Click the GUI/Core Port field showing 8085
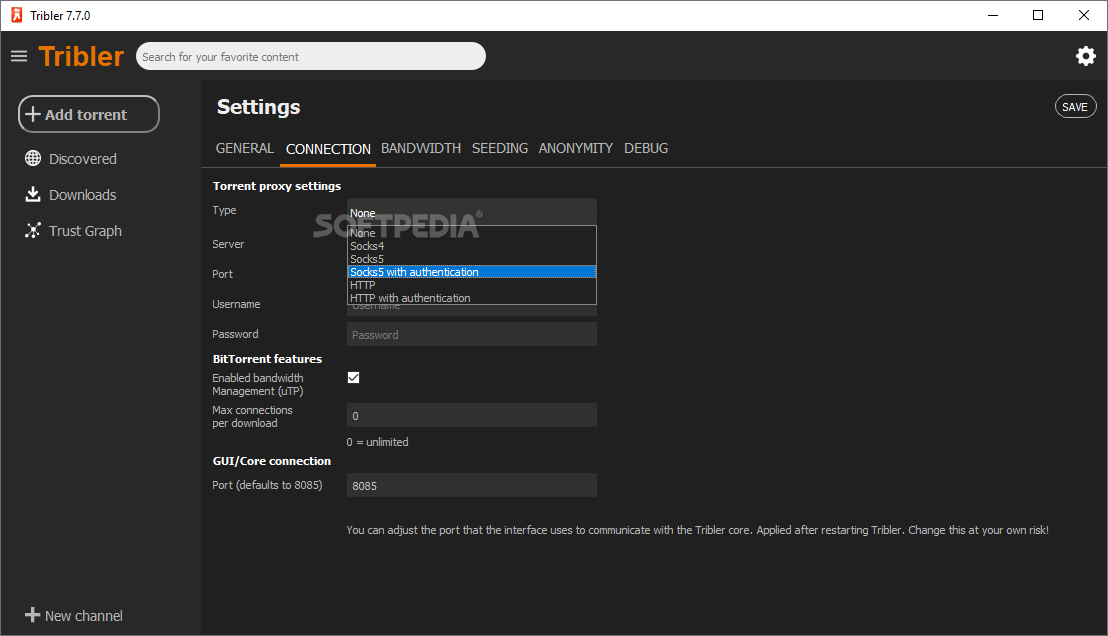 (x=471, y=485)
